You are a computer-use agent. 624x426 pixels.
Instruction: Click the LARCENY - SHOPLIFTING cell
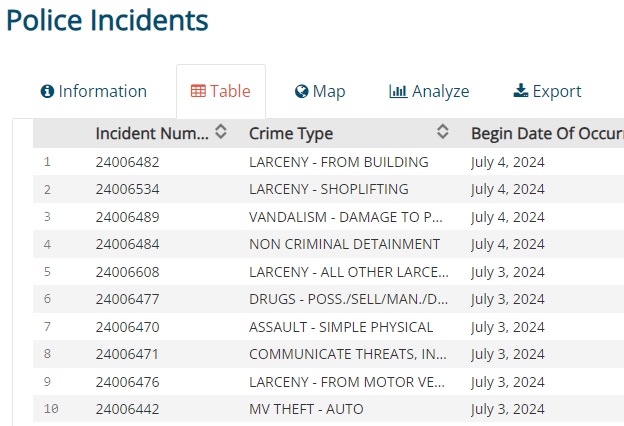328,189
